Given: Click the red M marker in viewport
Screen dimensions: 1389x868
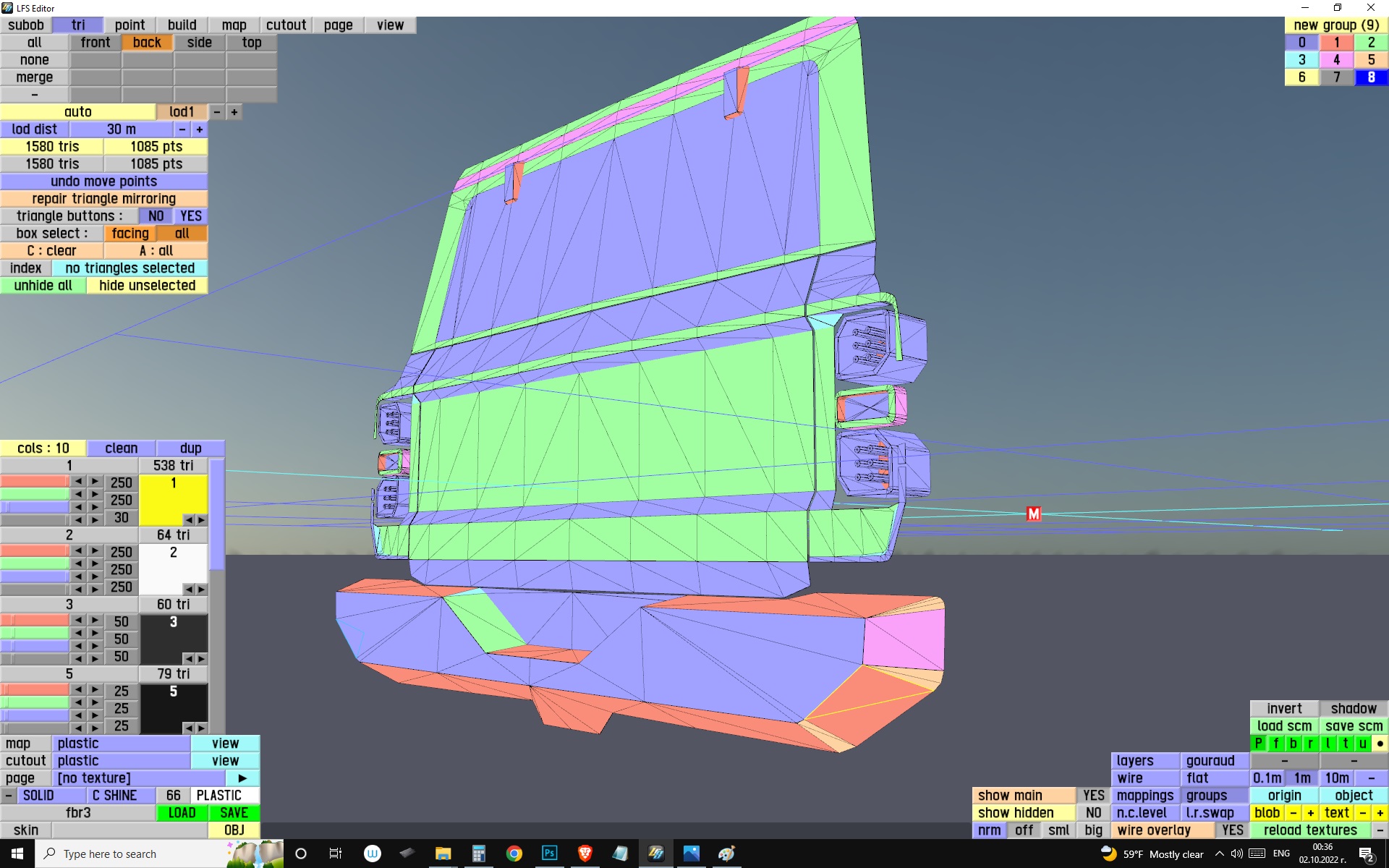Looking at the screenshot, I should tap(1033, 514).
